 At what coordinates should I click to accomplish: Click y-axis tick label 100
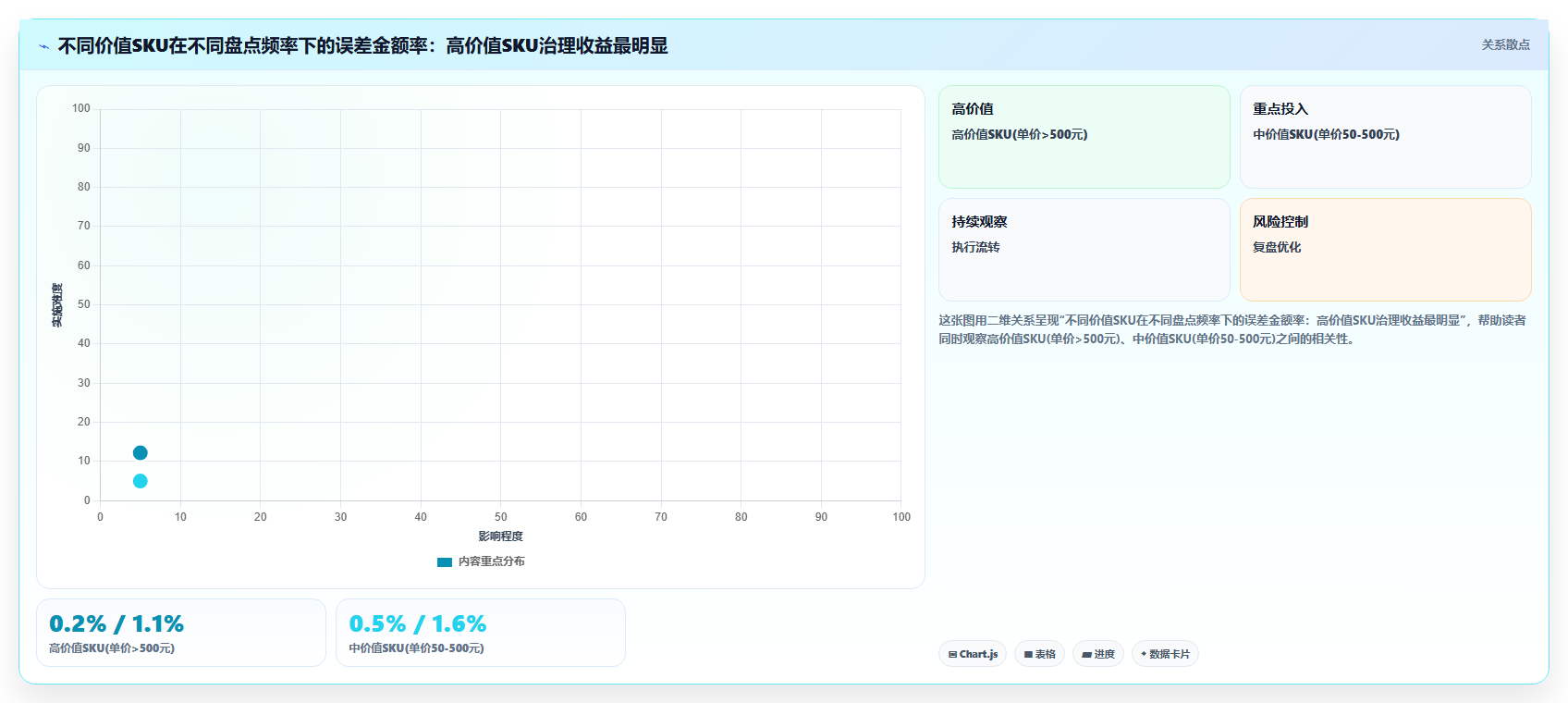pos(81,108)
